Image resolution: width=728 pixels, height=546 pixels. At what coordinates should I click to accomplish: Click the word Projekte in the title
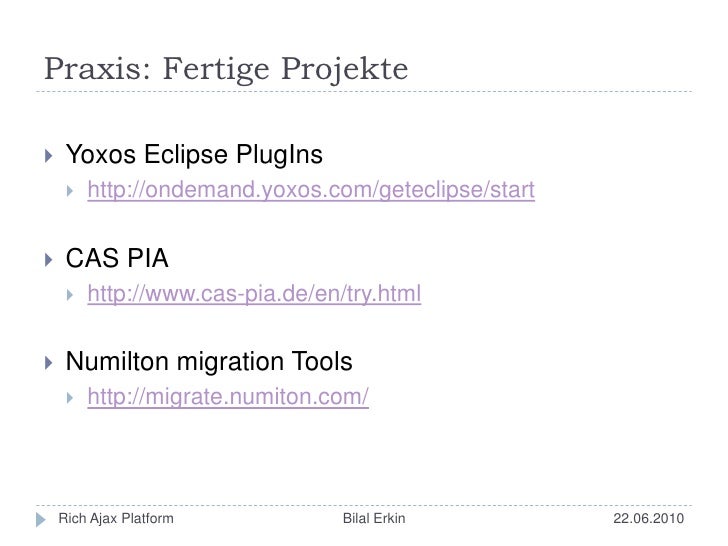tap(344, 70)
